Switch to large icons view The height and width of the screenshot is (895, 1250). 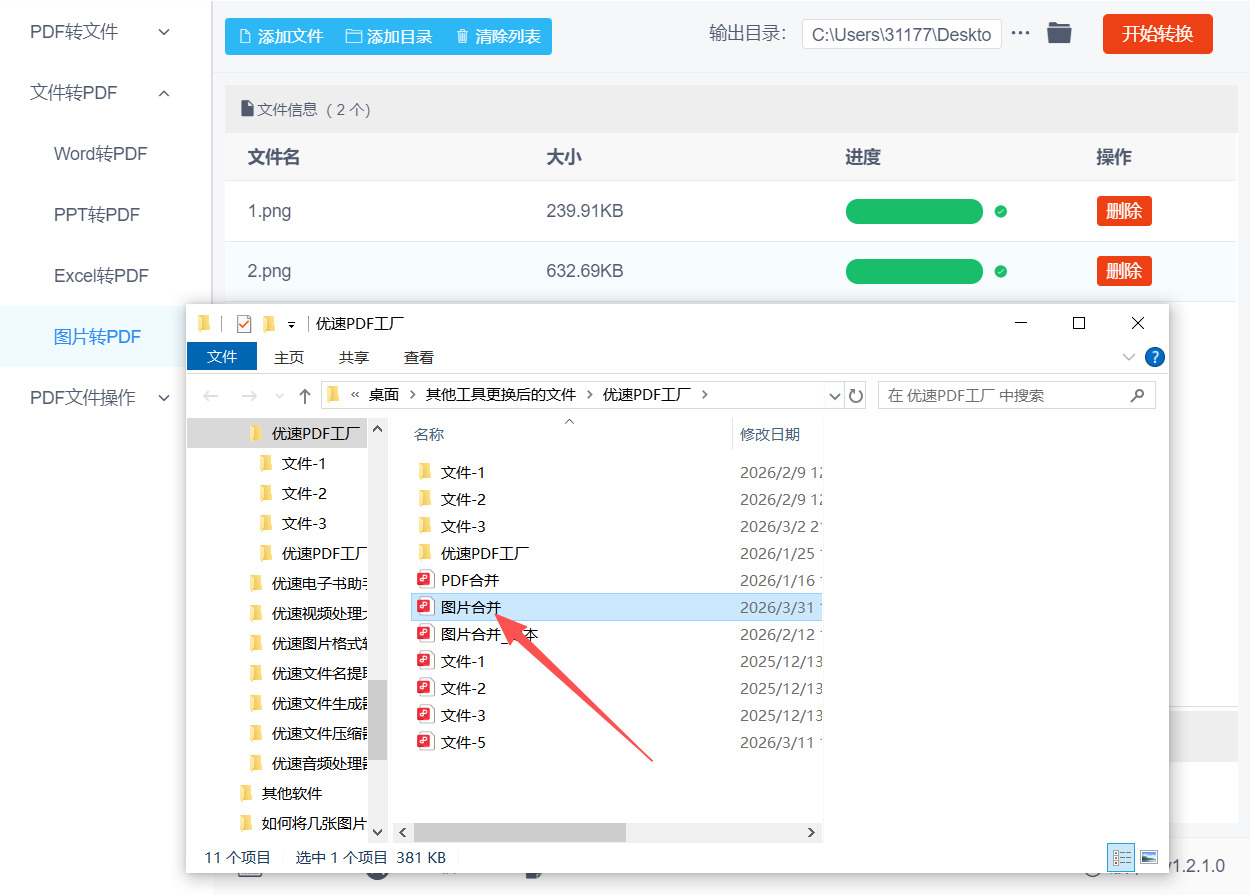[x=1148, y=857]
